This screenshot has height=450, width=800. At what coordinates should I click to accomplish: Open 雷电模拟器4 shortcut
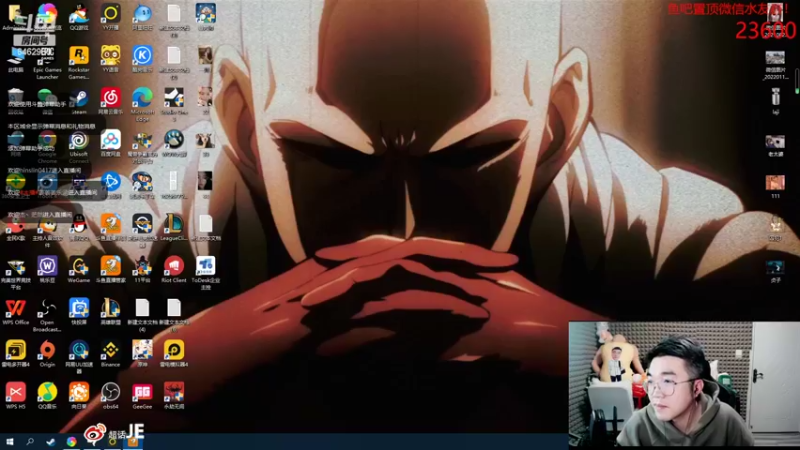[x=174, y=354]
